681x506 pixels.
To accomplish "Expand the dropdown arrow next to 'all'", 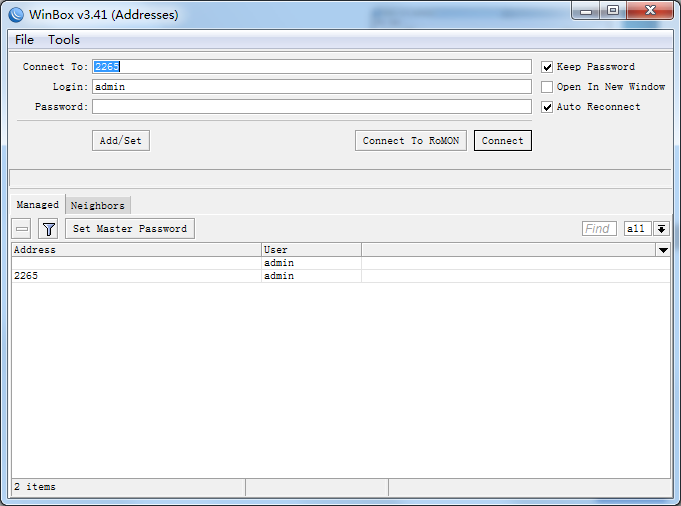I will tap(661, 229).
